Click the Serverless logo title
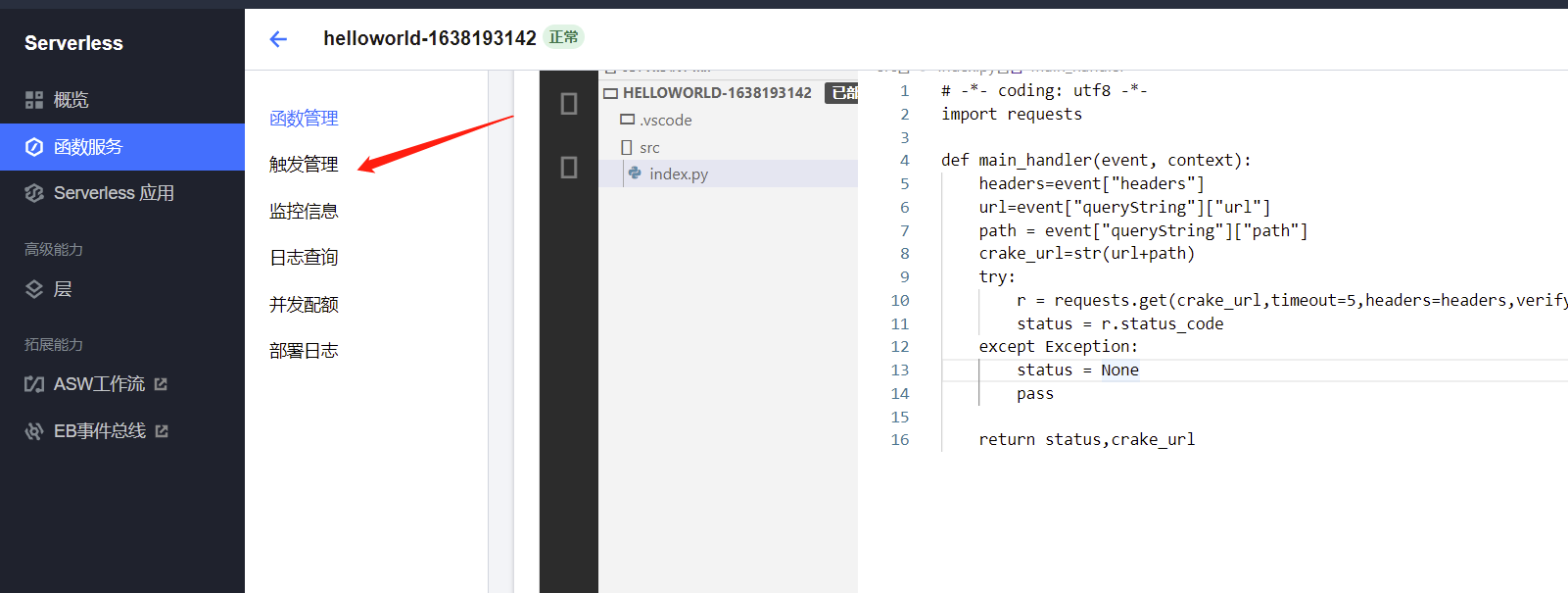The width and height of the screenshot is (1568, 593). [x=73, y=43]
